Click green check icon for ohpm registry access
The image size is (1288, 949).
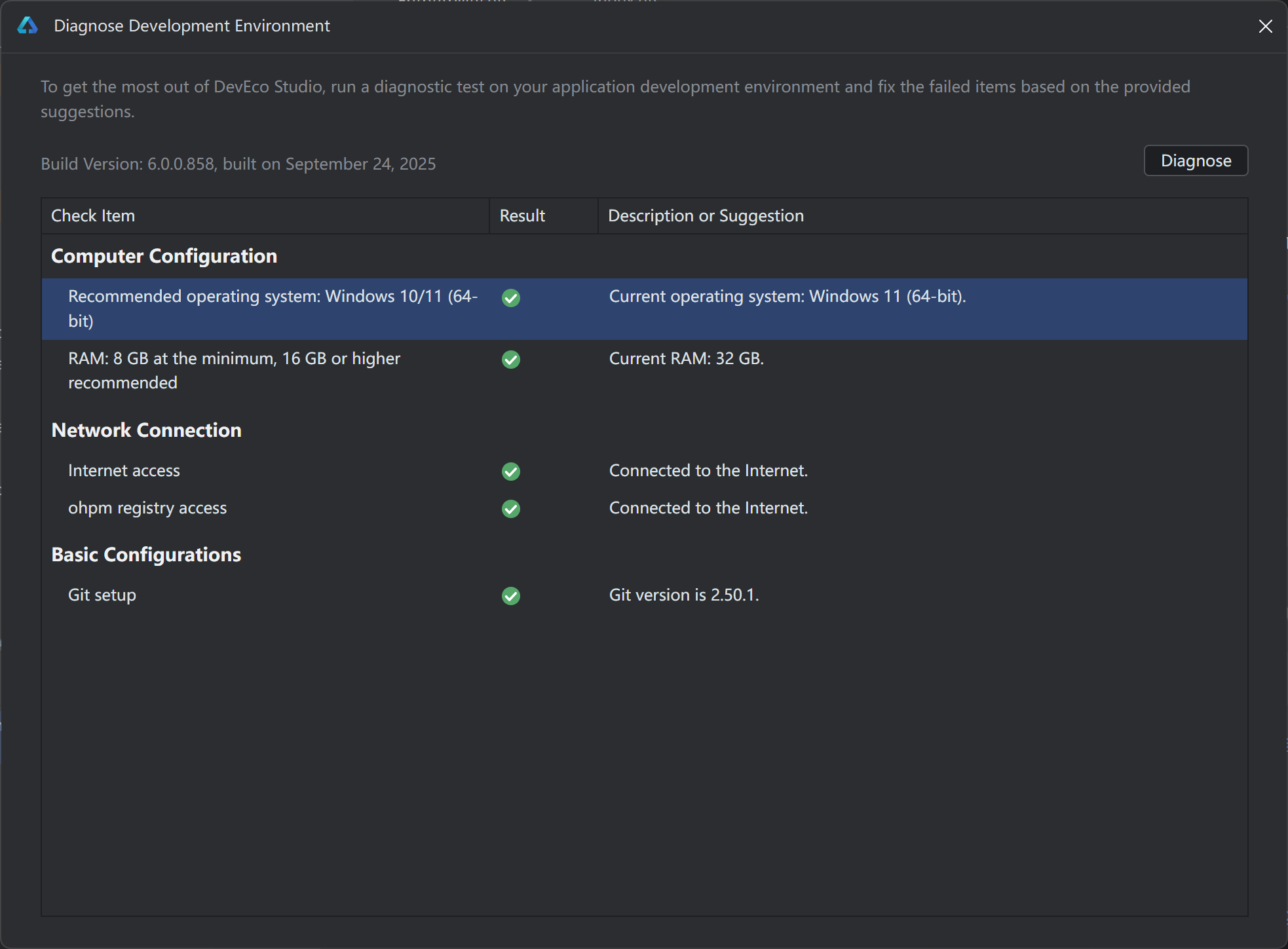click(x=511, y=509)
